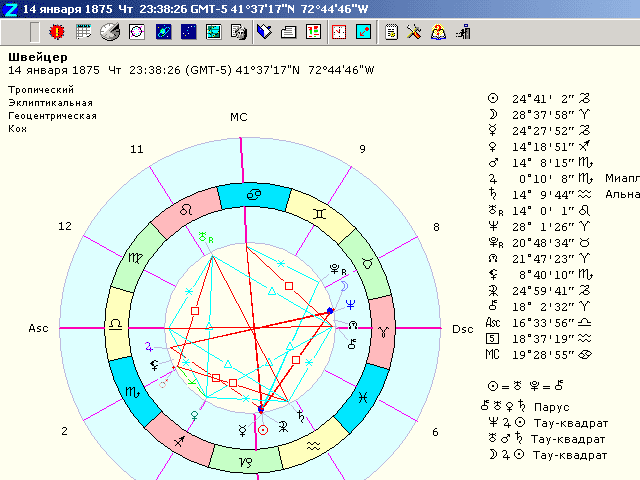The width and height of the screenshot is (640, 480).
Task: Click the Альна star label
Action: (622, 194)
